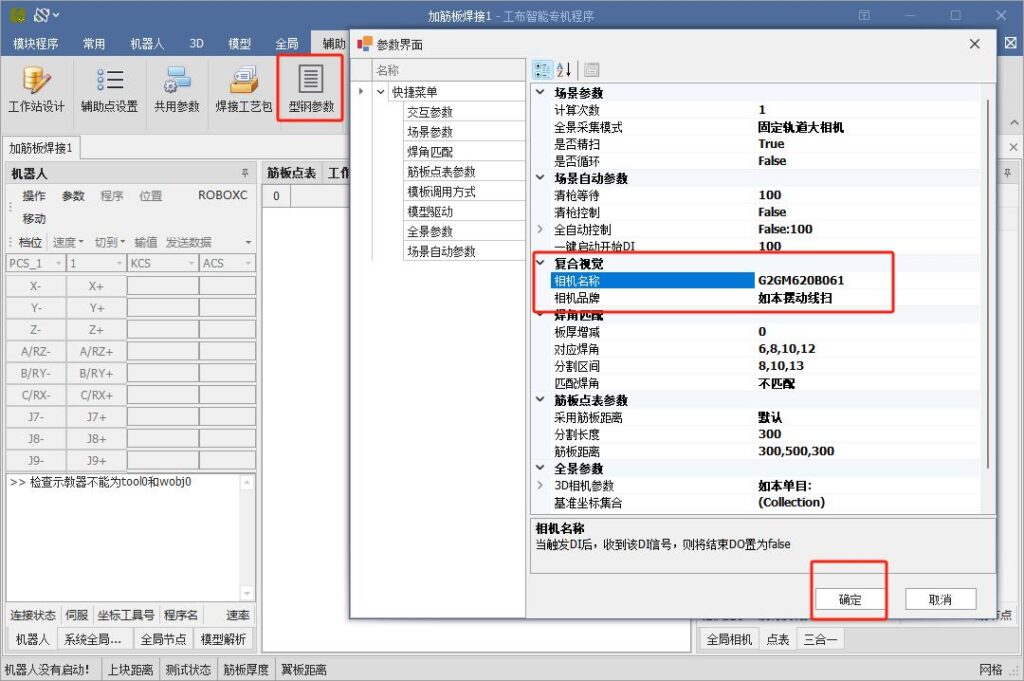This screenshot has height=681, width=1024.
Task: Pin the 机器人 panel
Action: click(x=245, y=174)
